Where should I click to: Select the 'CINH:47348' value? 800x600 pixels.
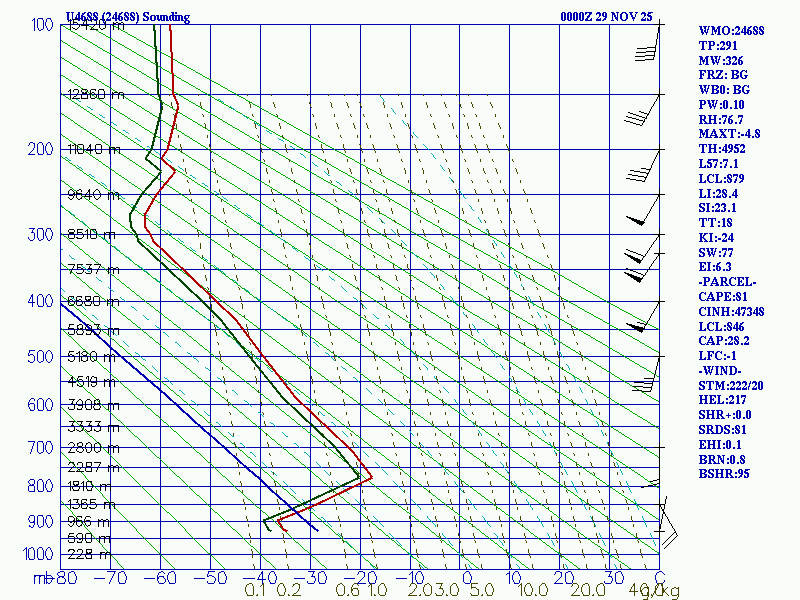pyautogui.click(x=731, y=312)
